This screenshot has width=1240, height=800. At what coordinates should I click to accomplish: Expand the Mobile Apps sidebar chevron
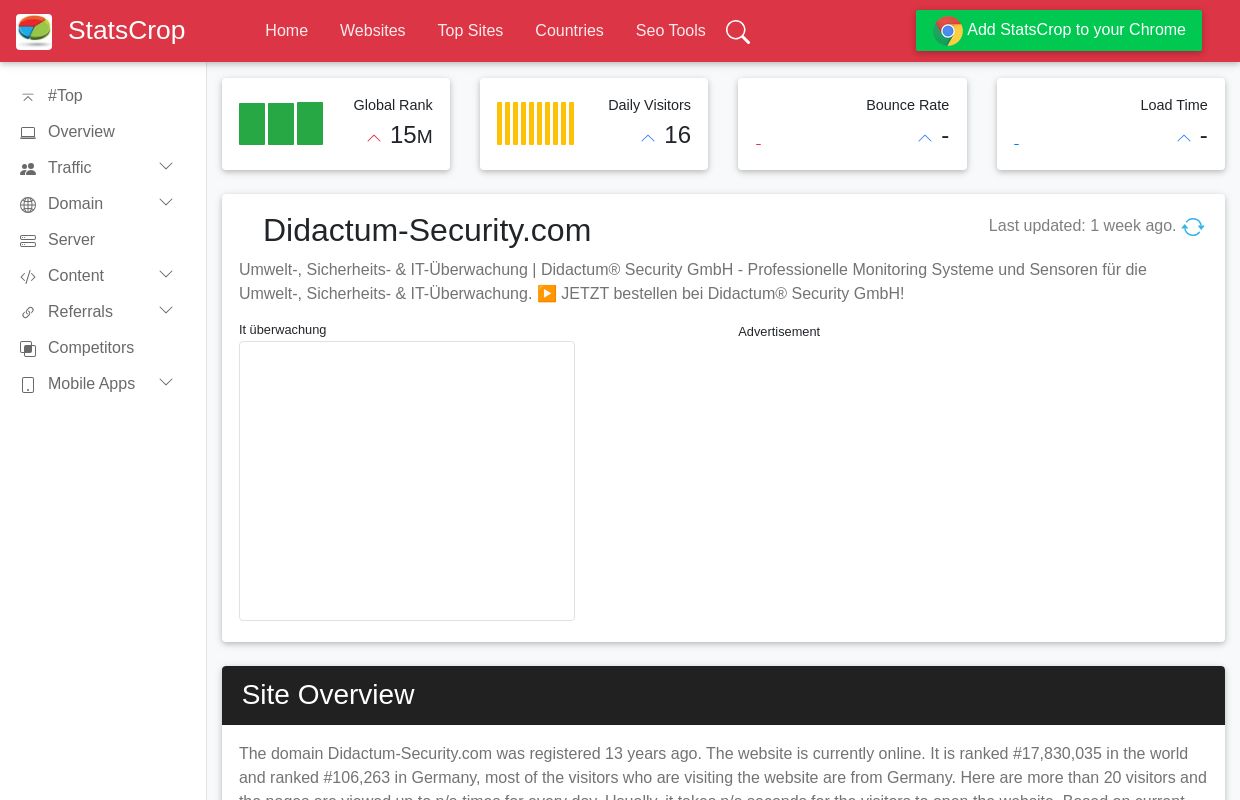(166, 382)
